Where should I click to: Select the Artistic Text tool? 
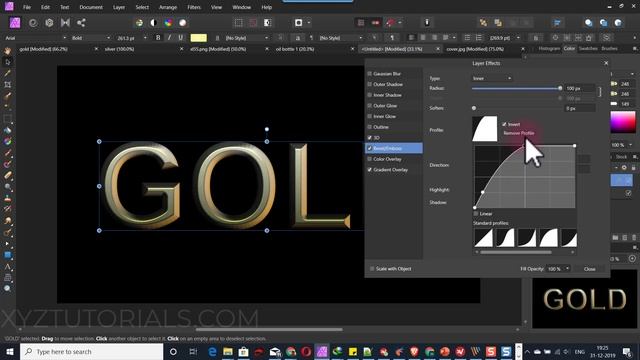7,267
